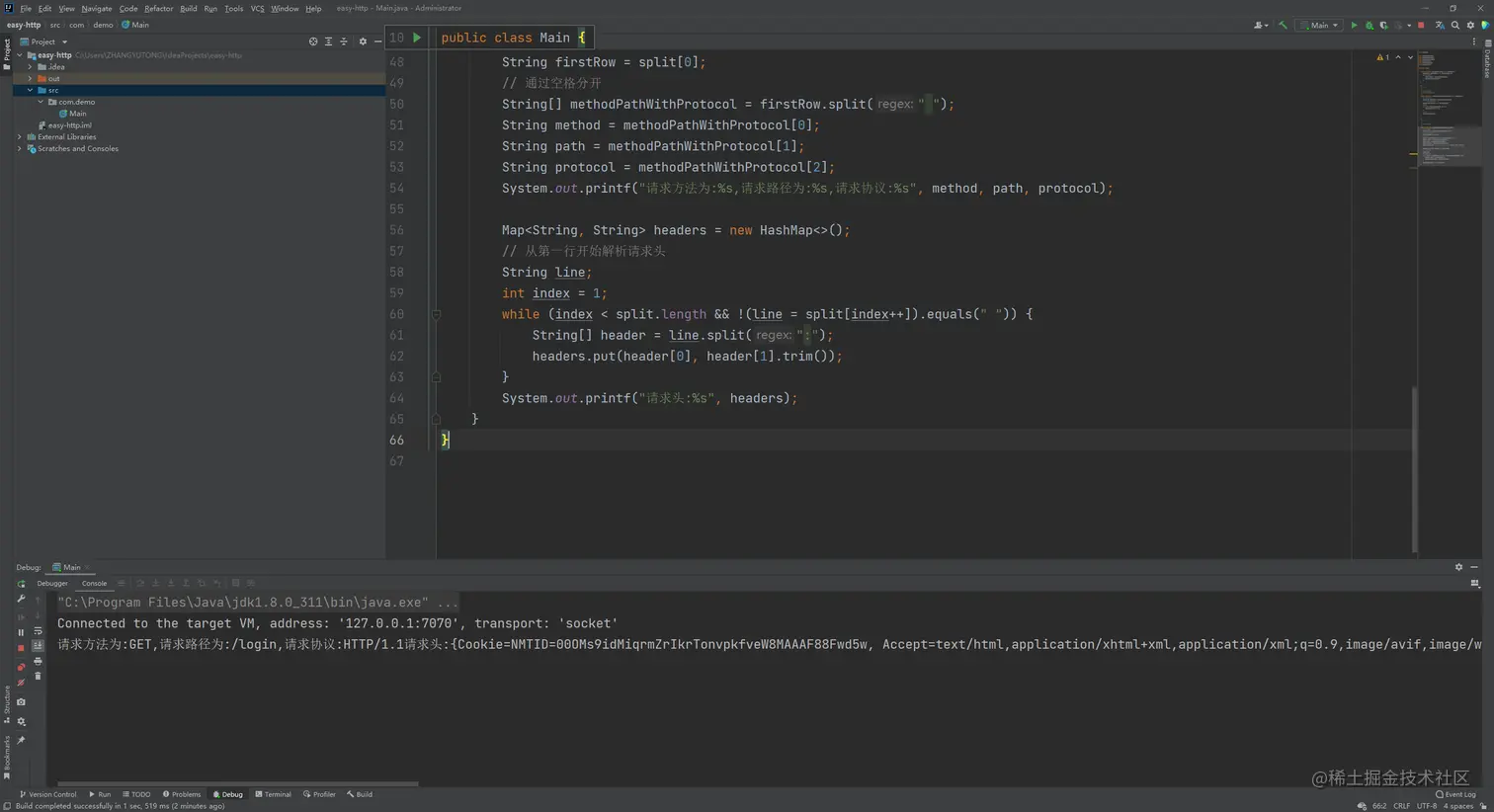The width and height of the screenshot is (1494, 812).
Task: Expand the out folder
Action: click(x=31, y=79)
